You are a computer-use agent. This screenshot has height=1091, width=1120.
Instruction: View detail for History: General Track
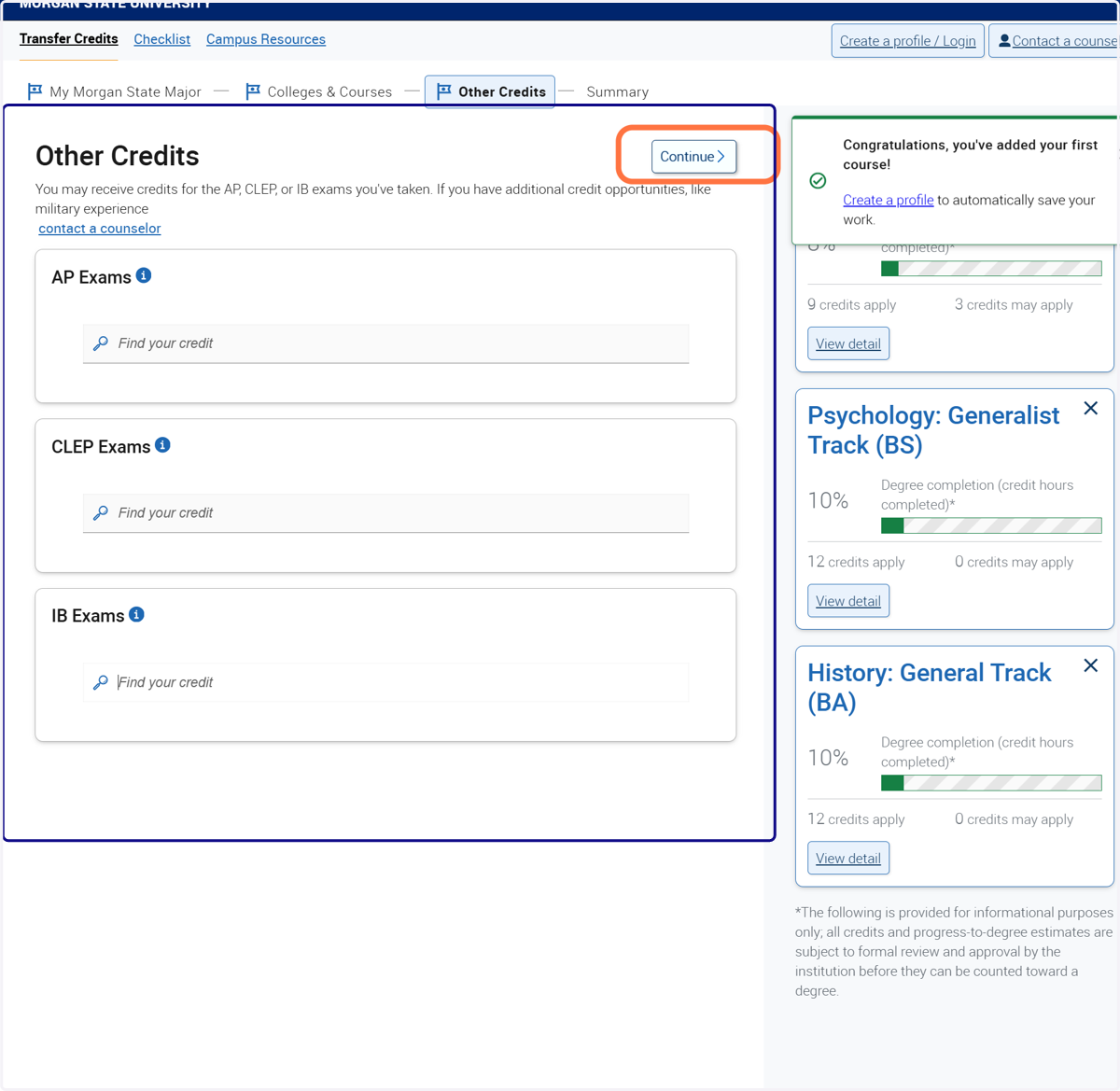(848, 859)
